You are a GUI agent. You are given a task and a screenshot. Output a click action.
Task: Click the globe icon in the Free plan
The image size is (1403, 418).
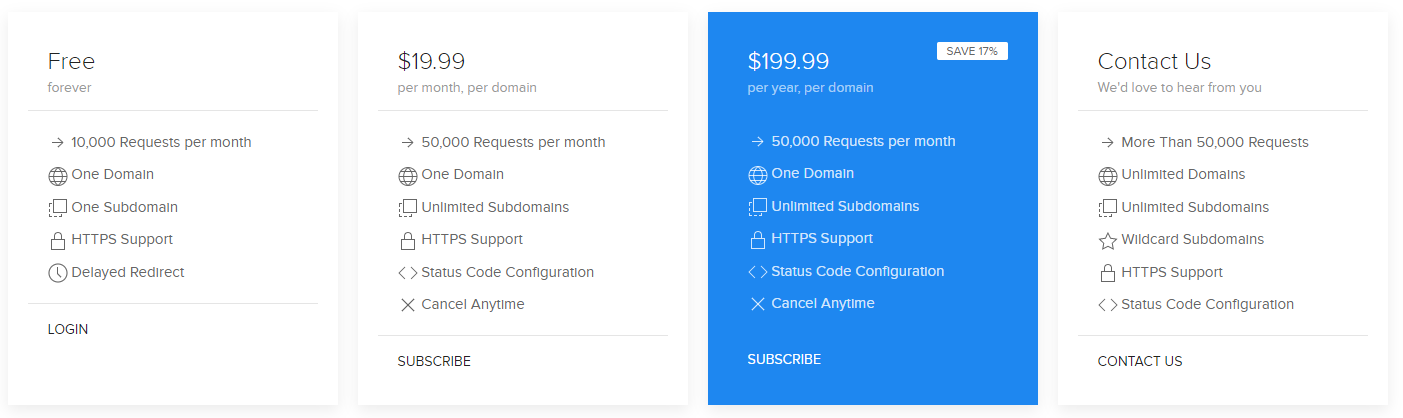pos(58,176)
